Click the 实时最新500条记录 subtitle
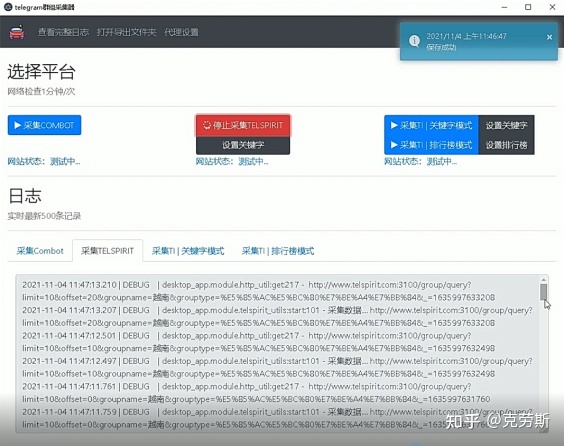 [x=44, y=216]
